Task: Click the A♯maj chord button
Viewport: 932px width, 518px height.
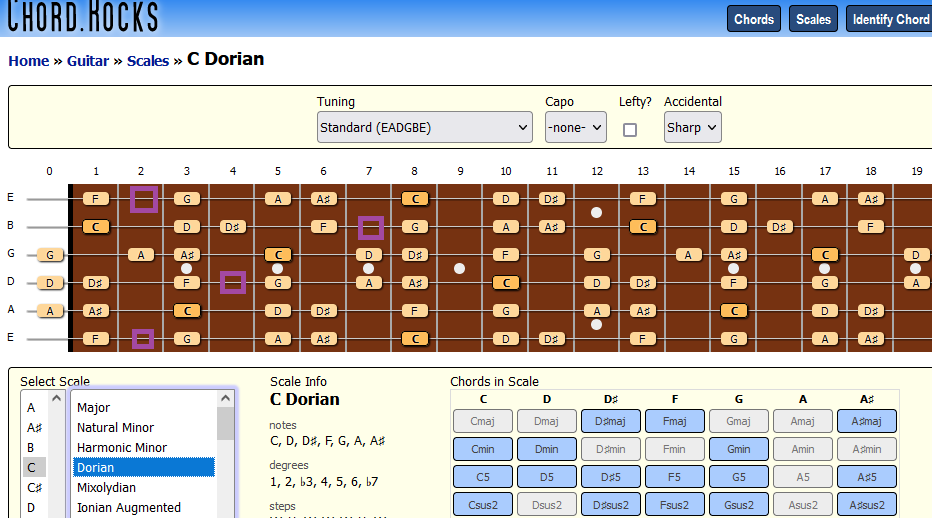Action: coord(867,421)
